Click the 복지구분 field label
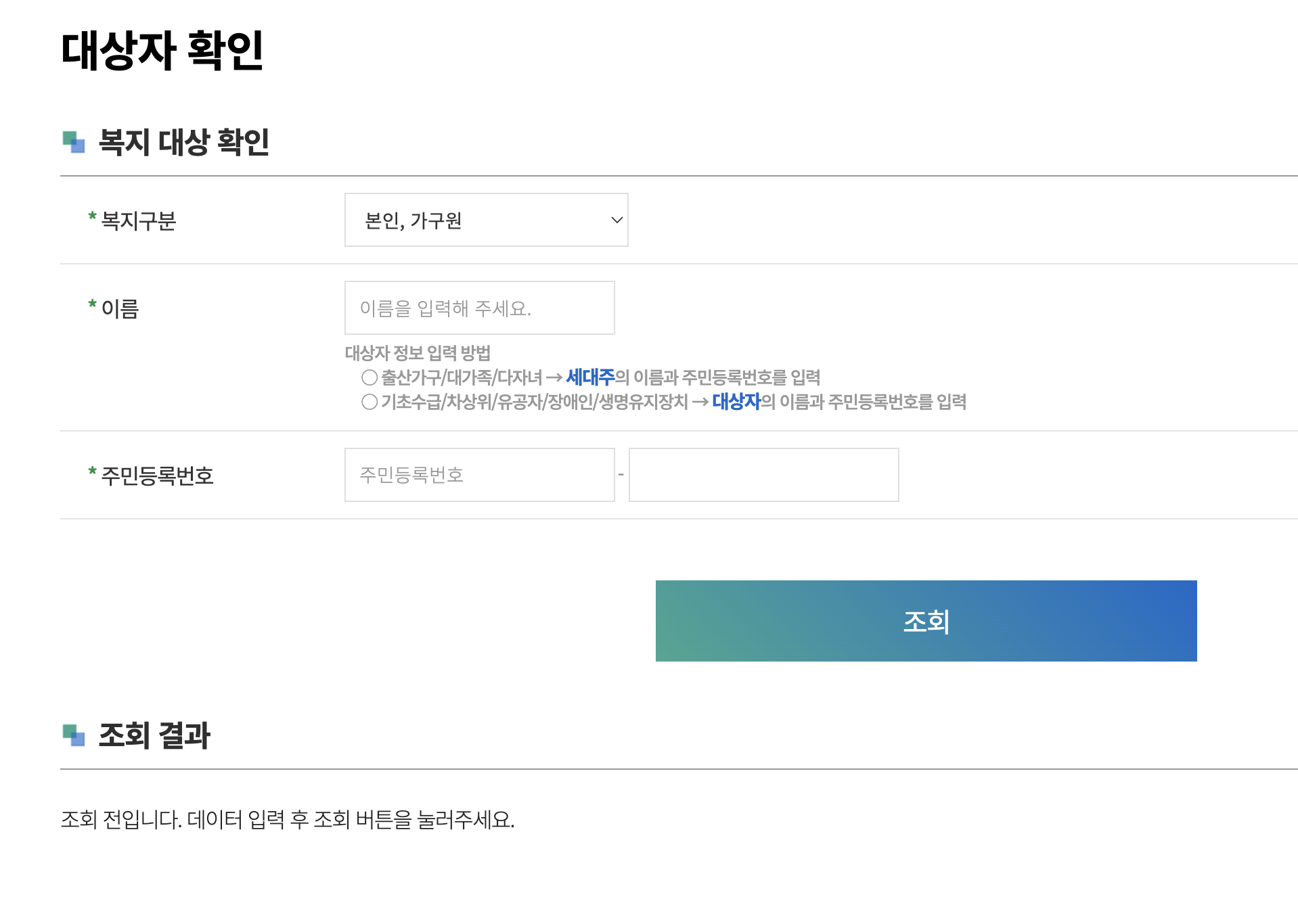The width and height of the screenshot is (1298, 924). [135, 220]
